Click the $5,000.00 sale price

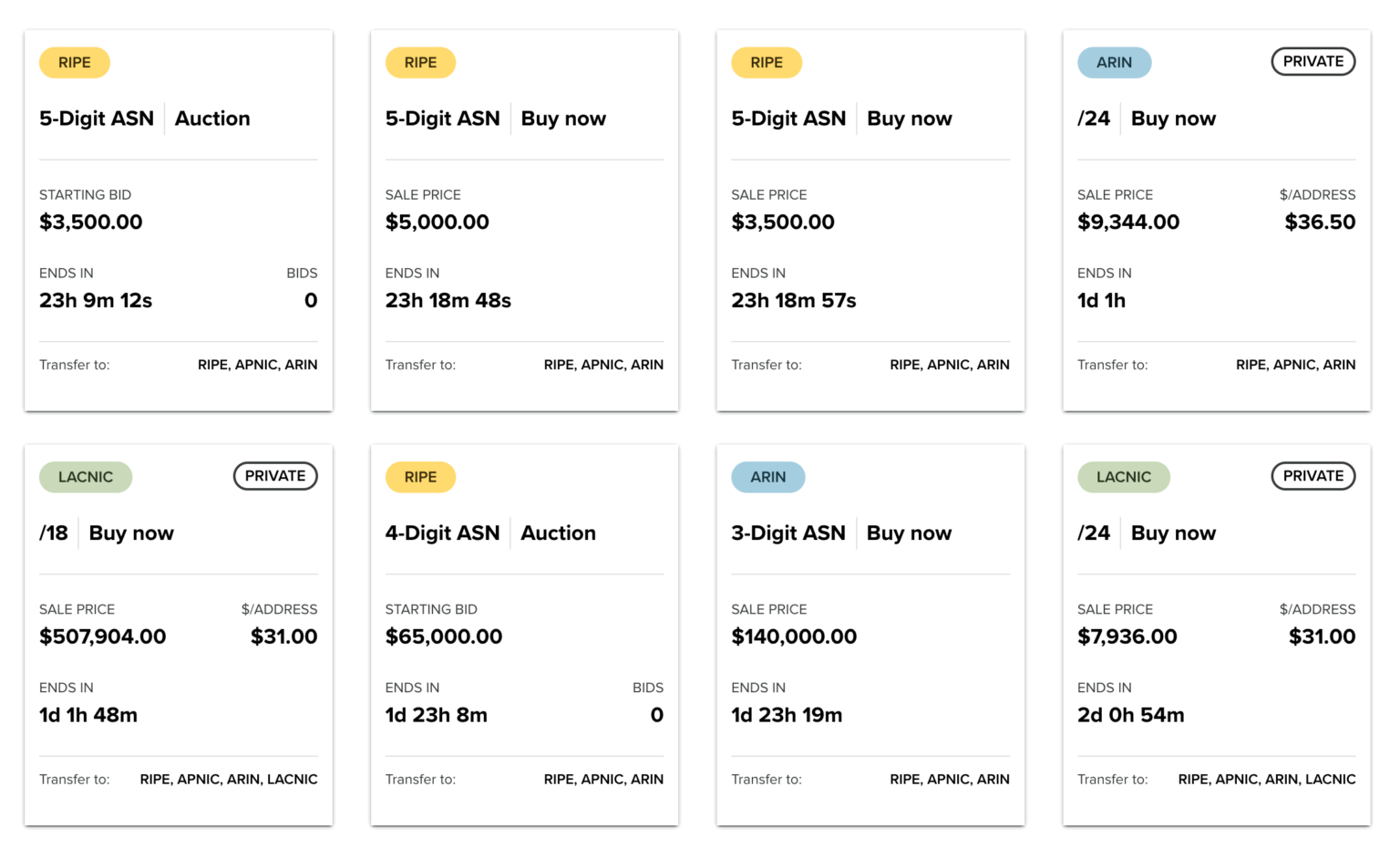pos(437,222)
